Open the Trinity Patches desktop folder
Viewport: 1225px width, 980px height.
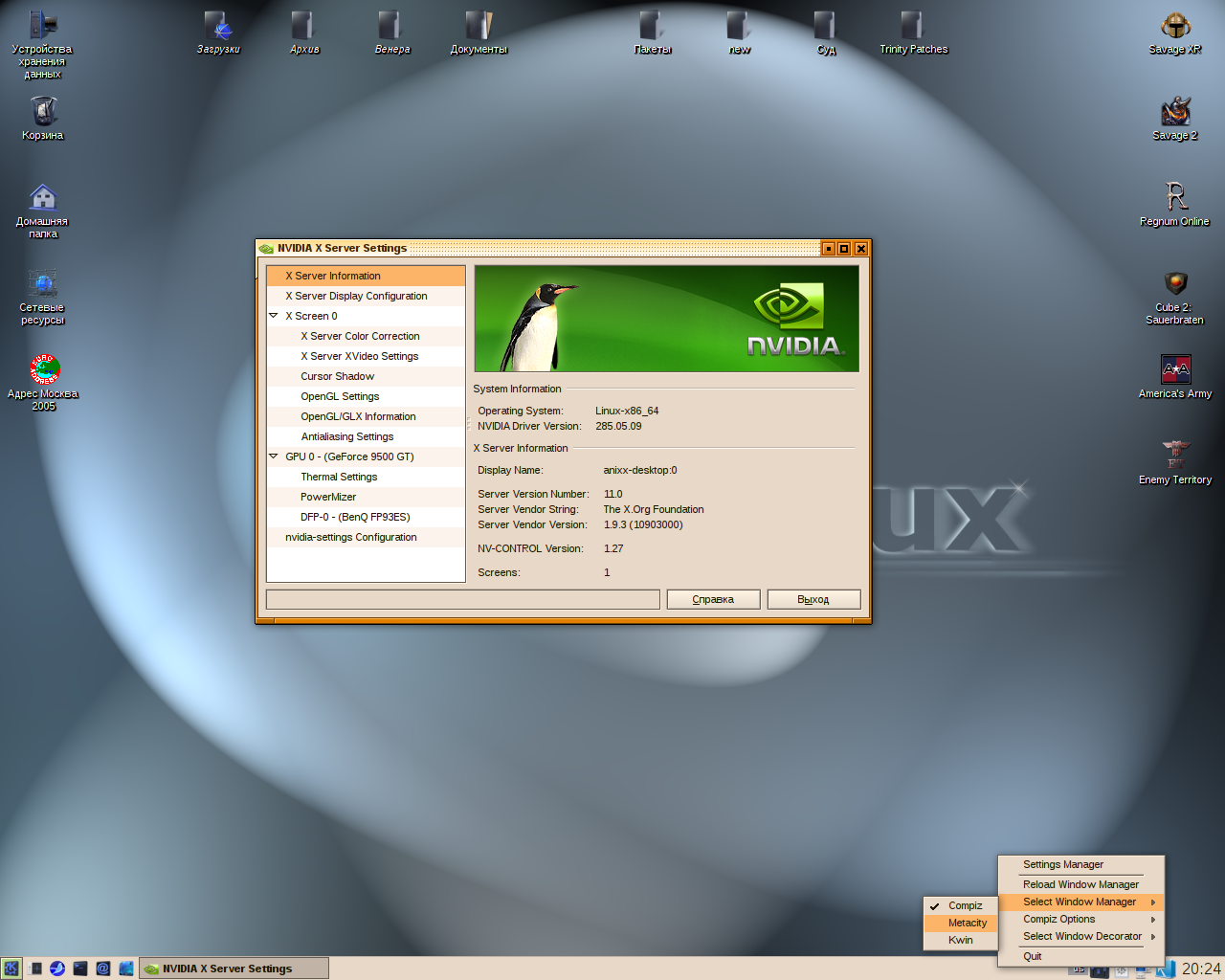[x=913, y=33]
